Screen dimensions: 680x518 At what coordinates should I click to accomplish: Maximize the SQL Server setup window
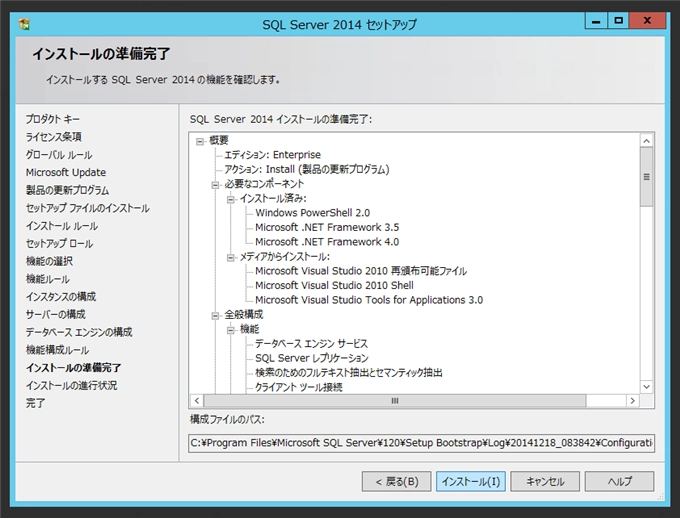(618, 20)
